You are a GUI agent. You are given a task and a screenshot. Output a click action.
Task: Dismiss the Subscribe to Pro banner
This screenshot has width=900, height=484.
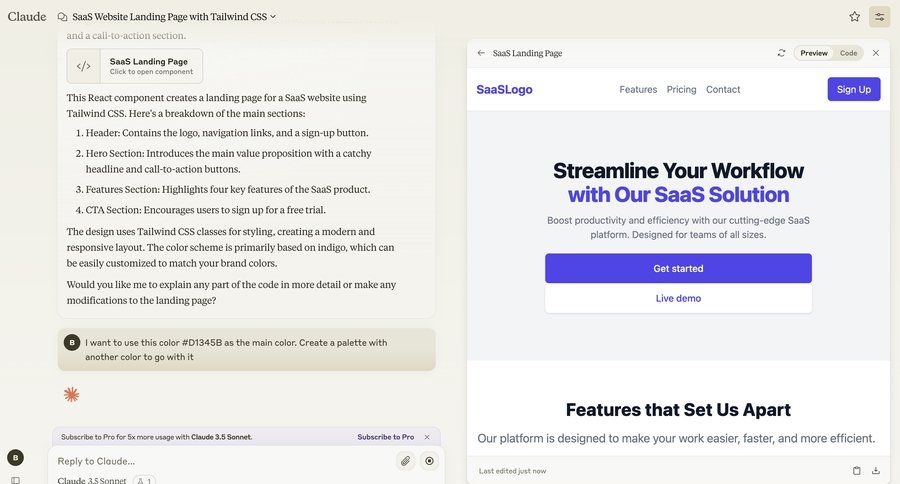427,437
